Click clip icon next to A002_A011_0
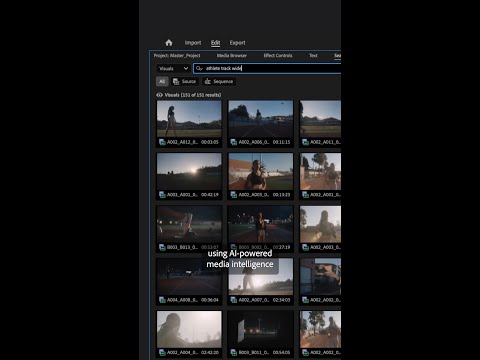The image size is (480, 360). [305, 142]
